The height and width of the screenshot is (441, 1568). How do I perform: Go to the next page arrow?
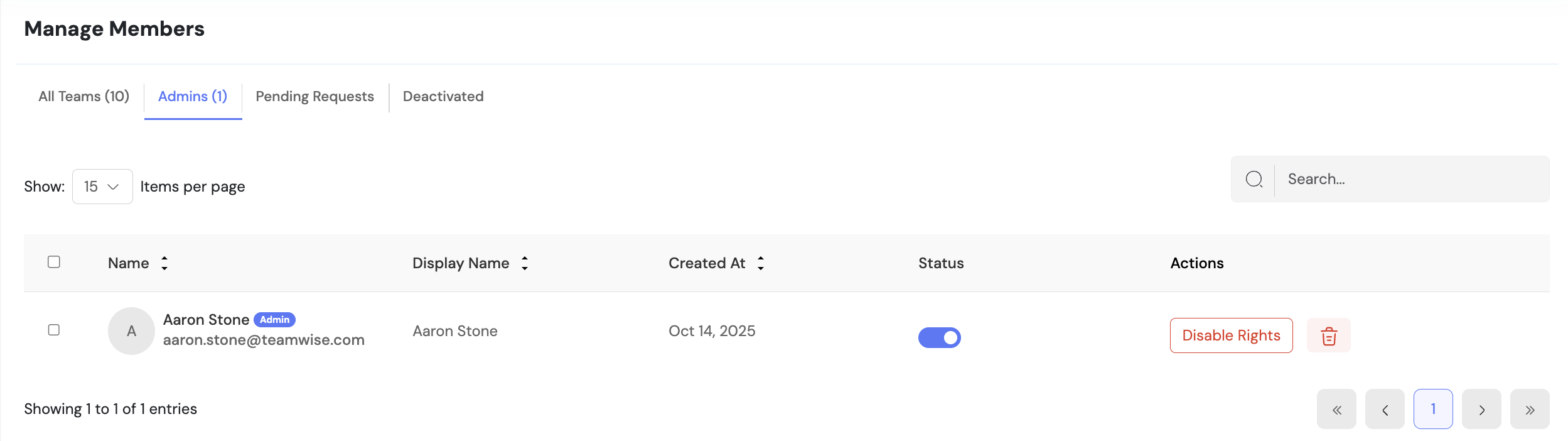[x=1481, y=410]
